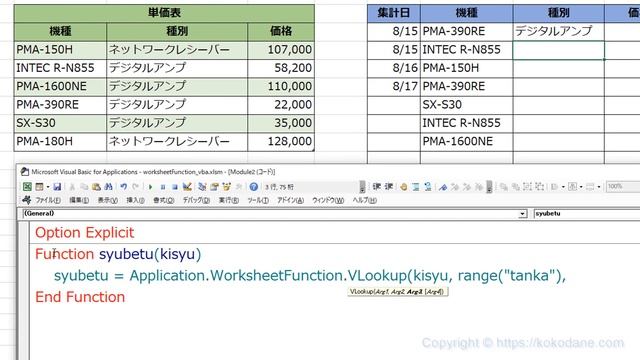This screenshot has width=640, height=360.
Task: Select cell PMA-1600NE in the price table
Action: click(x=60, y=87)
